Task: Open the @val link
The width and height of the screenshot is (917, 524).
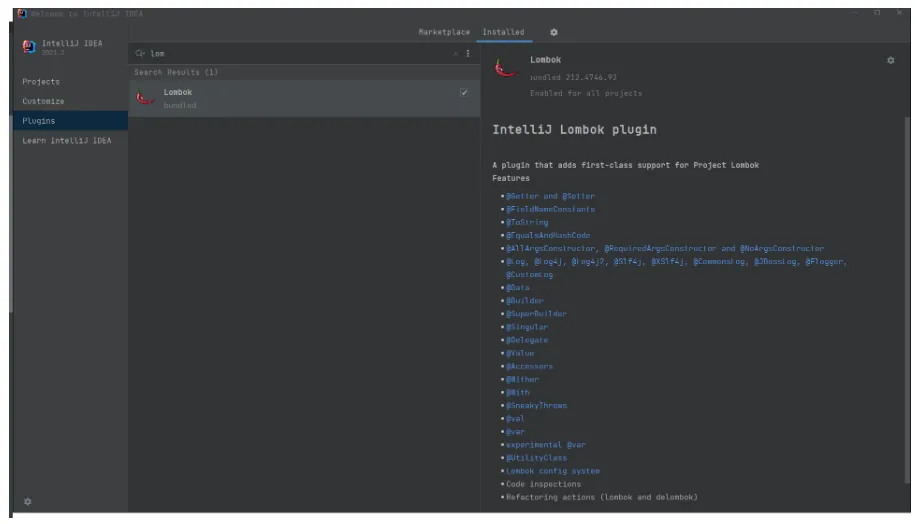Action: point(515,419)
